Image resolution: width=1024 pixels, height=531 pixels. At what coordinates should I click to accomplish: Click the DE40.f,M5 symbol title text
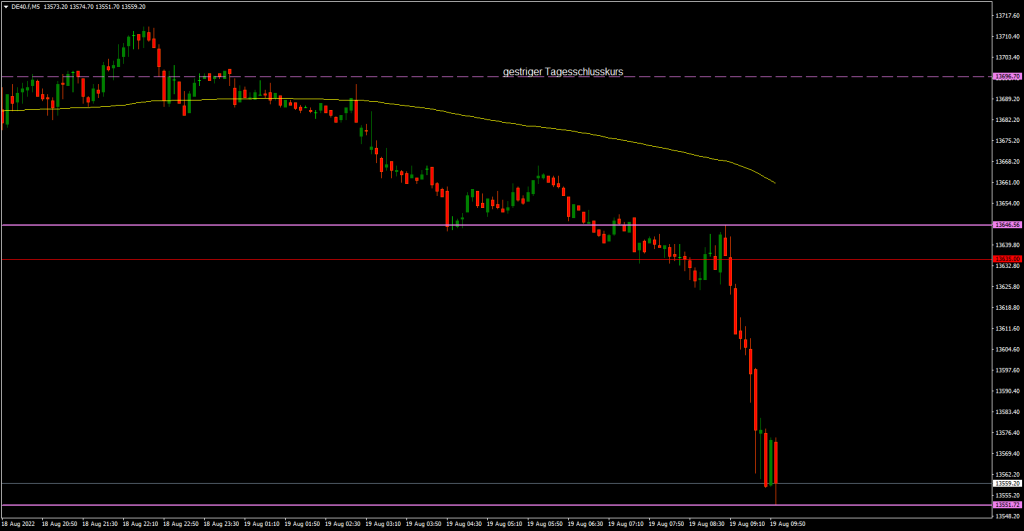(27, 6)
